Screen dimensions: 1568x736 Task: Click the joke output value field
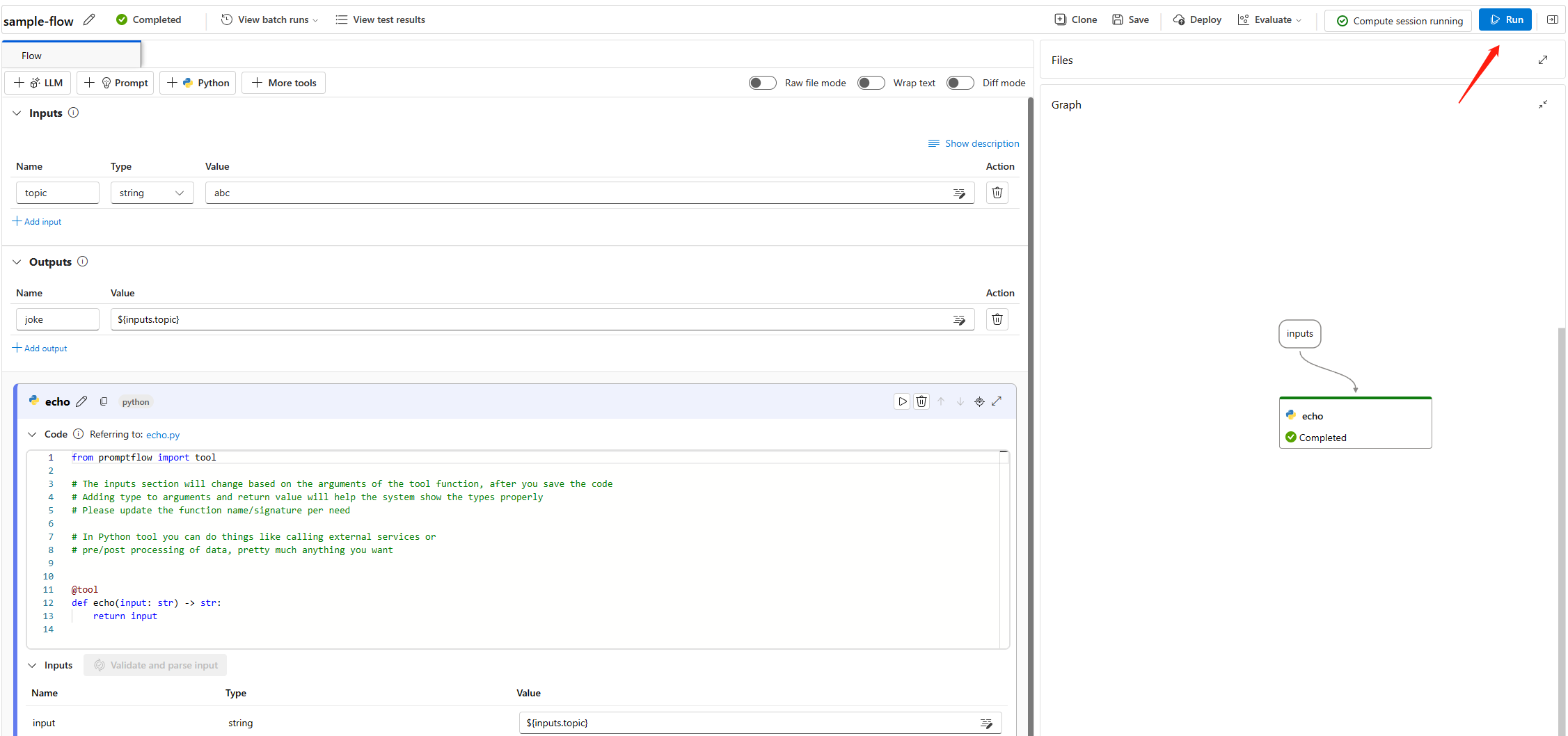point(542,319)
